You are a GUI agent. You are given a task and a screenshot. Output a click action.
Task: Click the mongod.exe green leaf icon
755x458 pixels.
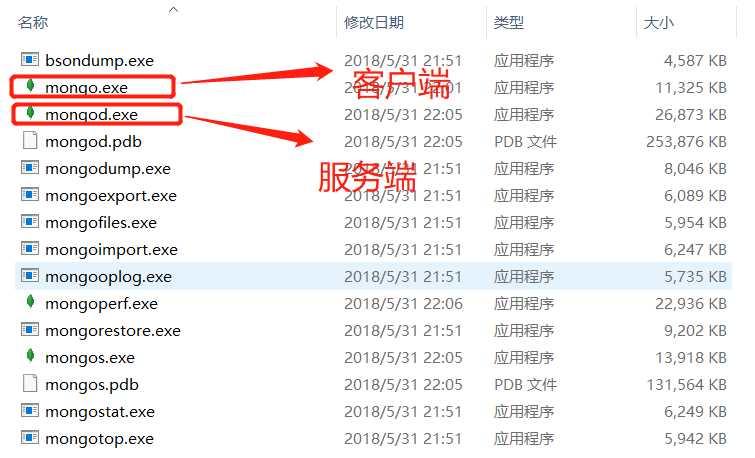30,113
